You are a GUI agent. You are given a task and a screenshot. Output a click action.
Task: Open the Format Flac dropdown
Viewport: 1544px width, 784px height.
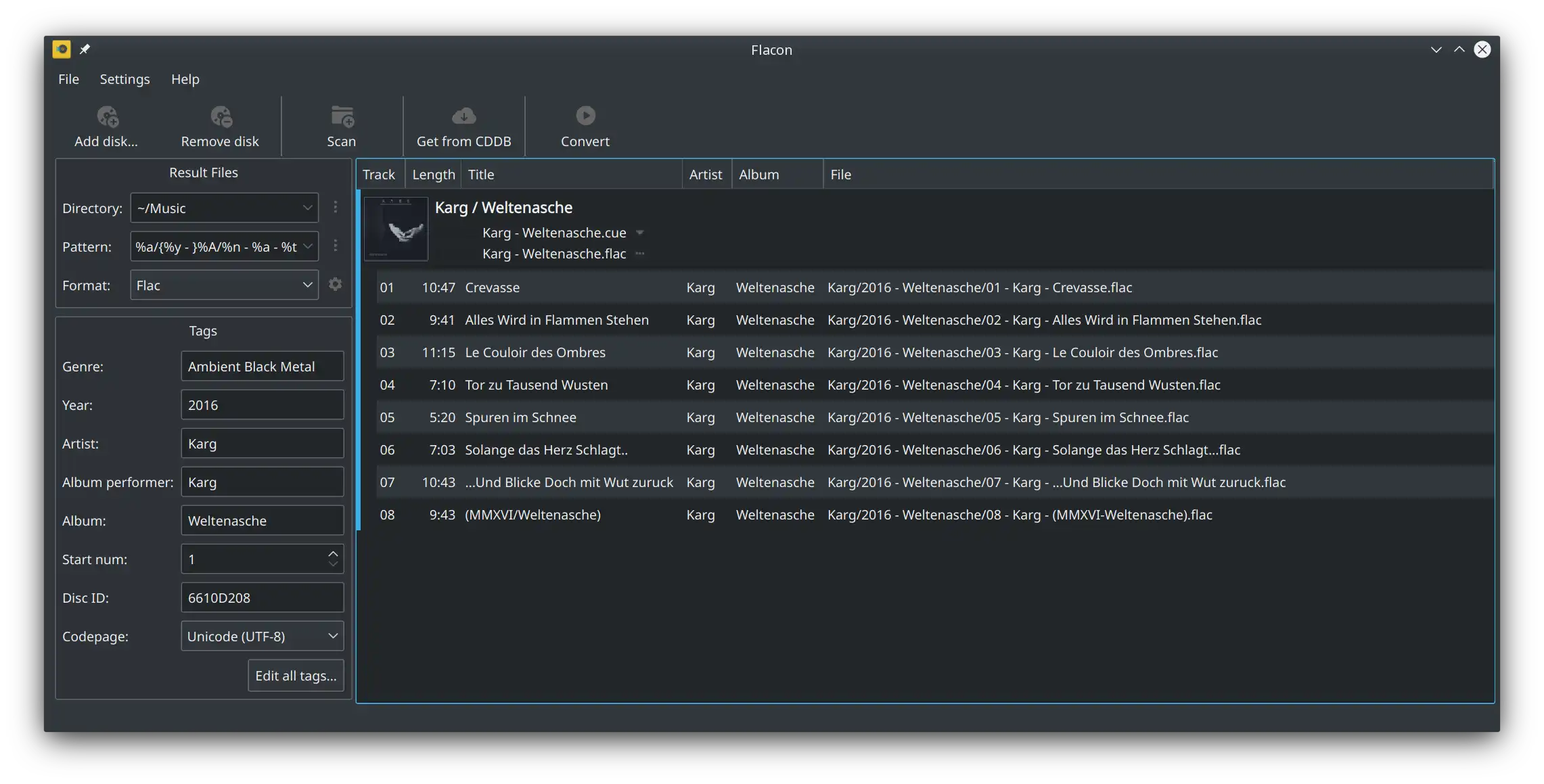(224, 285)
